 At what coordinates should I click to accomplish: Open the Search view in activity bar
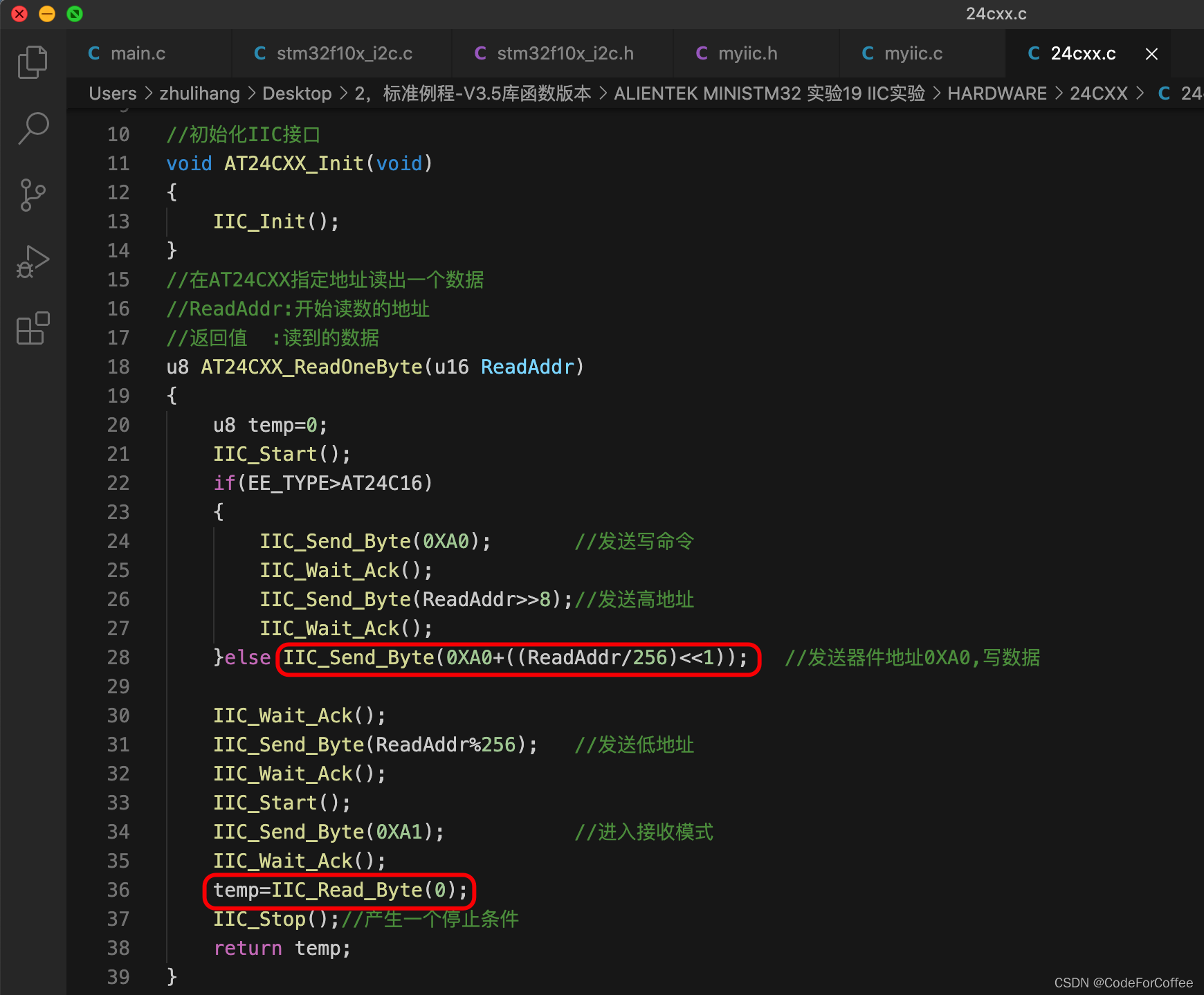tap(33, 129)
